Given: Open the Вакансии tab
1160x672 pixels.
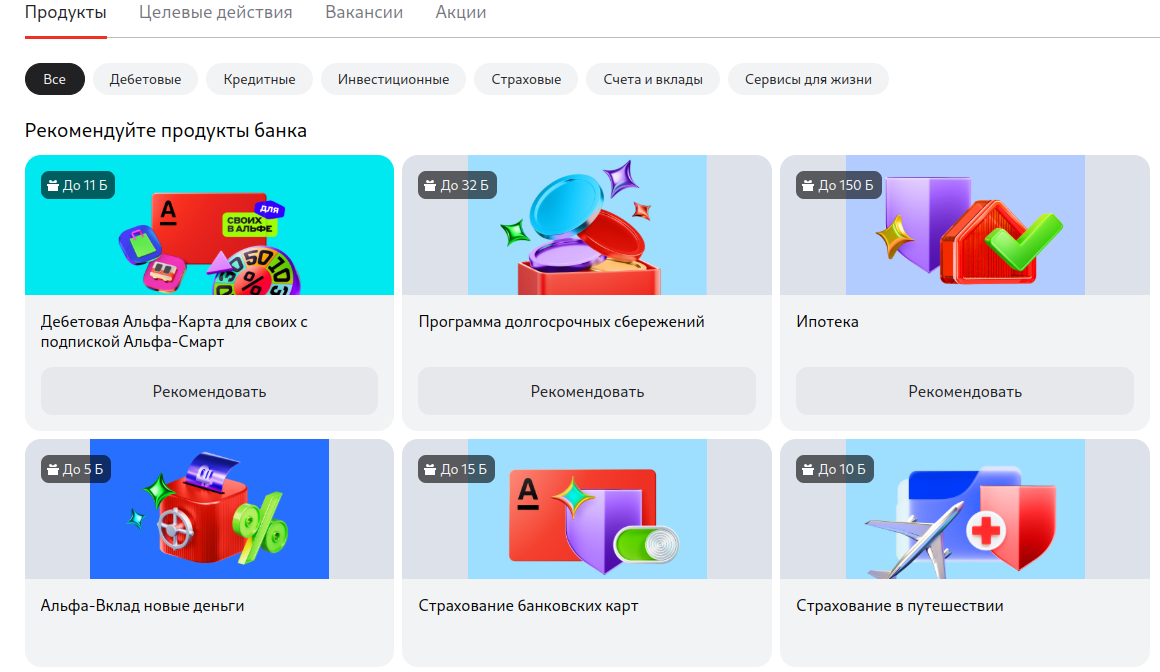Looking at the screenshot, I should (x=364, y=13).
